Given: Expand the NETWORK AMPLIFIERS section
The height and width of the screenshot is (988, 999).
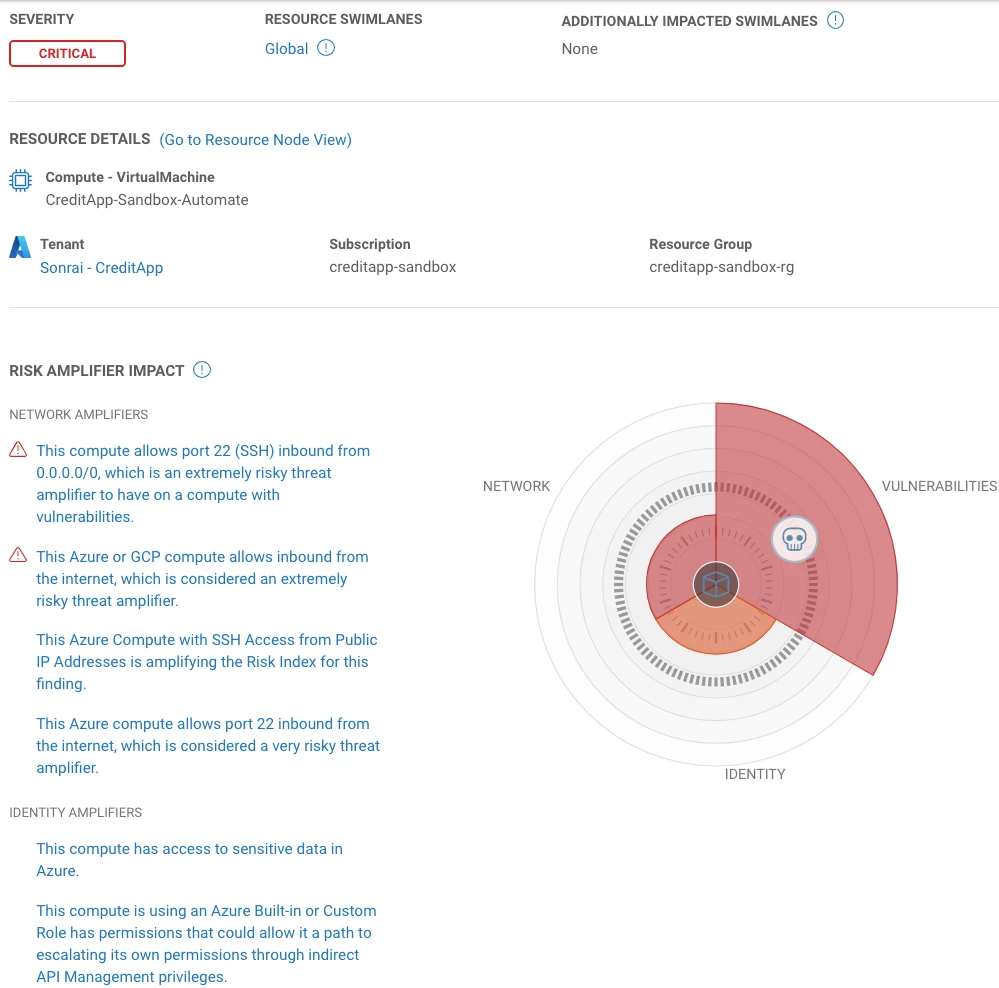Looking at the screenshot, I should click(x=78, y=414).
